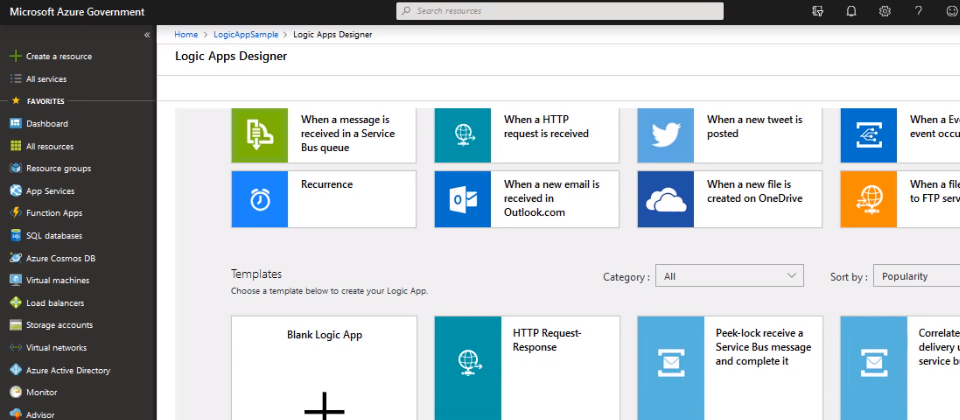The width and height of the screenshot is (960, 420).
Task: Select the Twitter bird trigger icon
Action: (x=665, y=134)
